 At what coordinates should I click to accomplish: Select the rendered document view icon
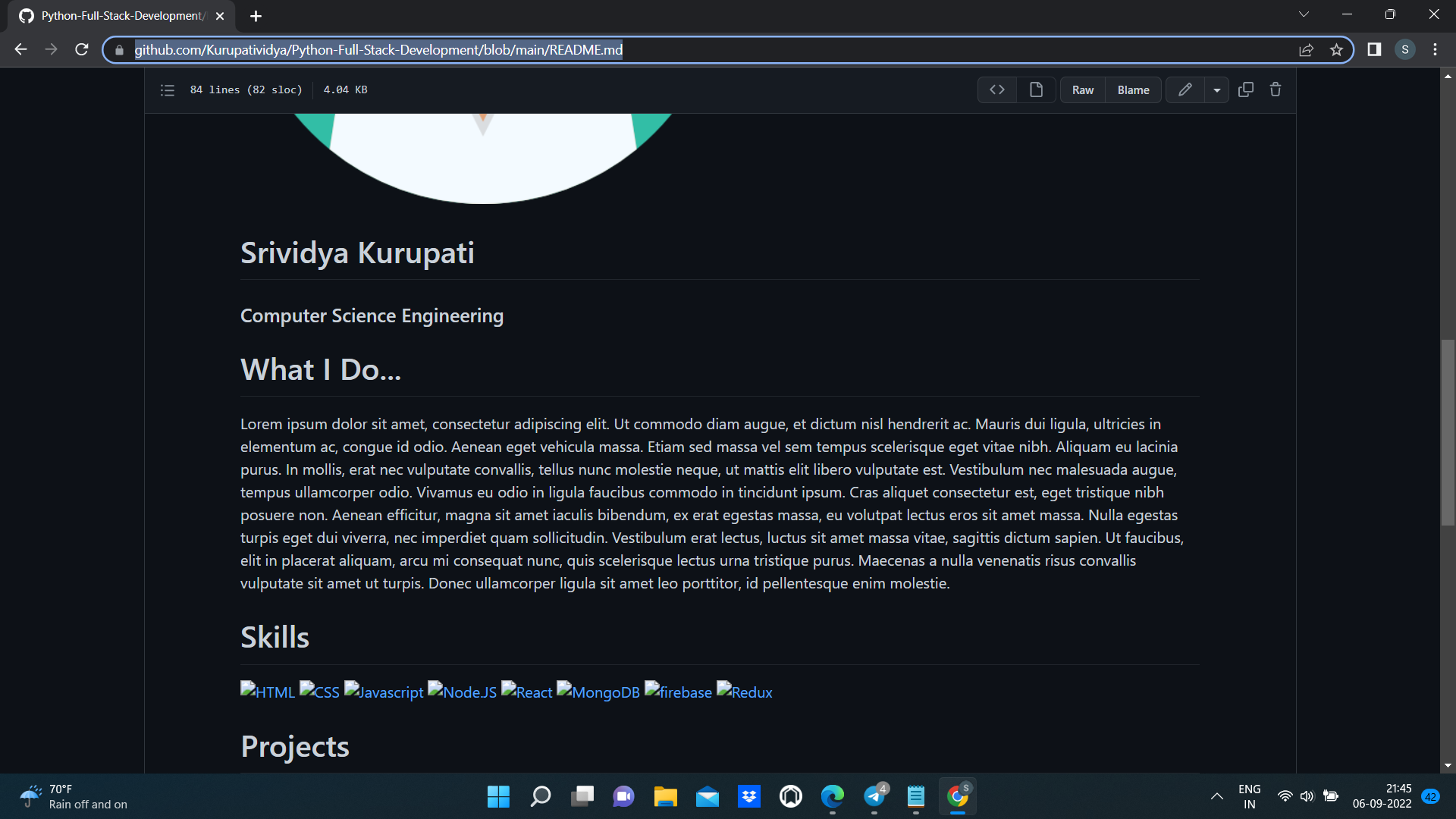tap(1037, 89)
